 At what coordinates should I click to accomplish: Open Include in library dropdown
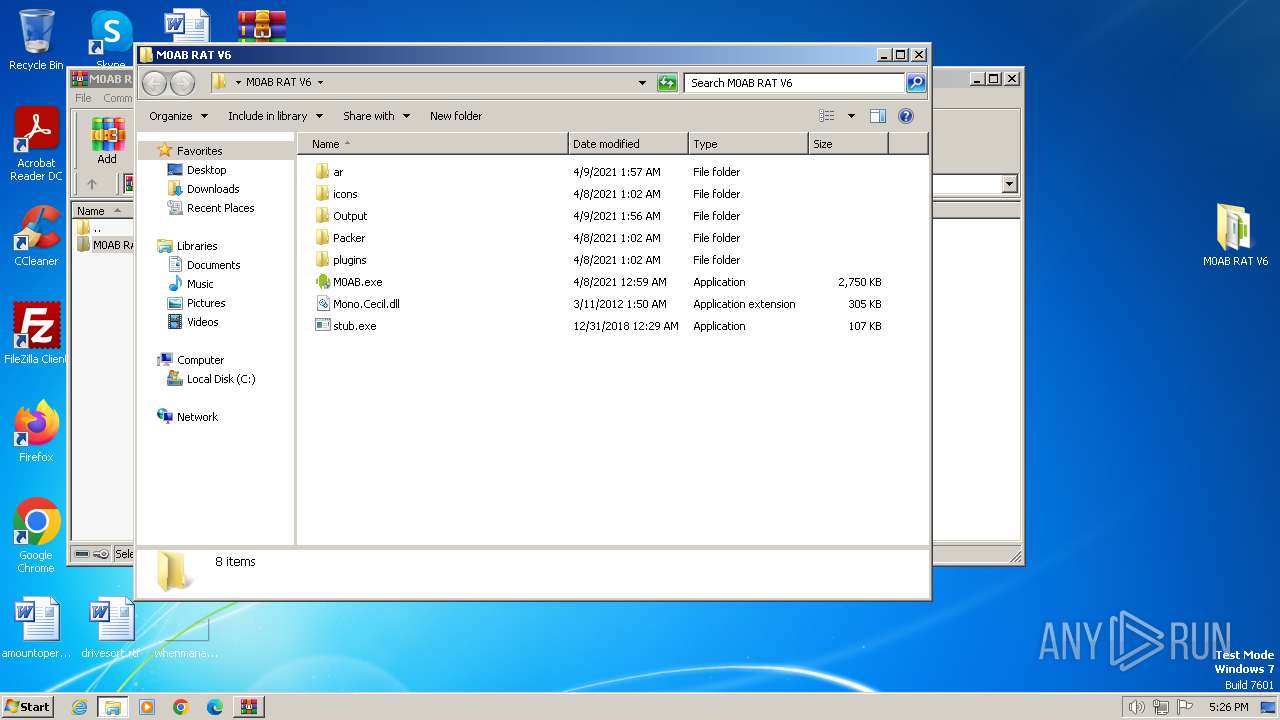tap(275, 116)
